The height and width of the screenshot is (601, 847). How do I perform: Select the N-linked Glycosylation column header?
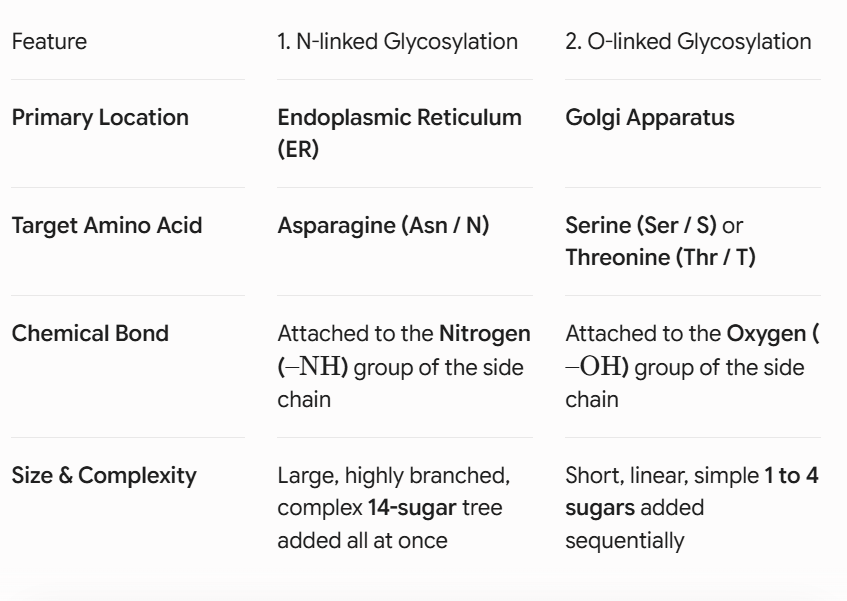point(398,42)
